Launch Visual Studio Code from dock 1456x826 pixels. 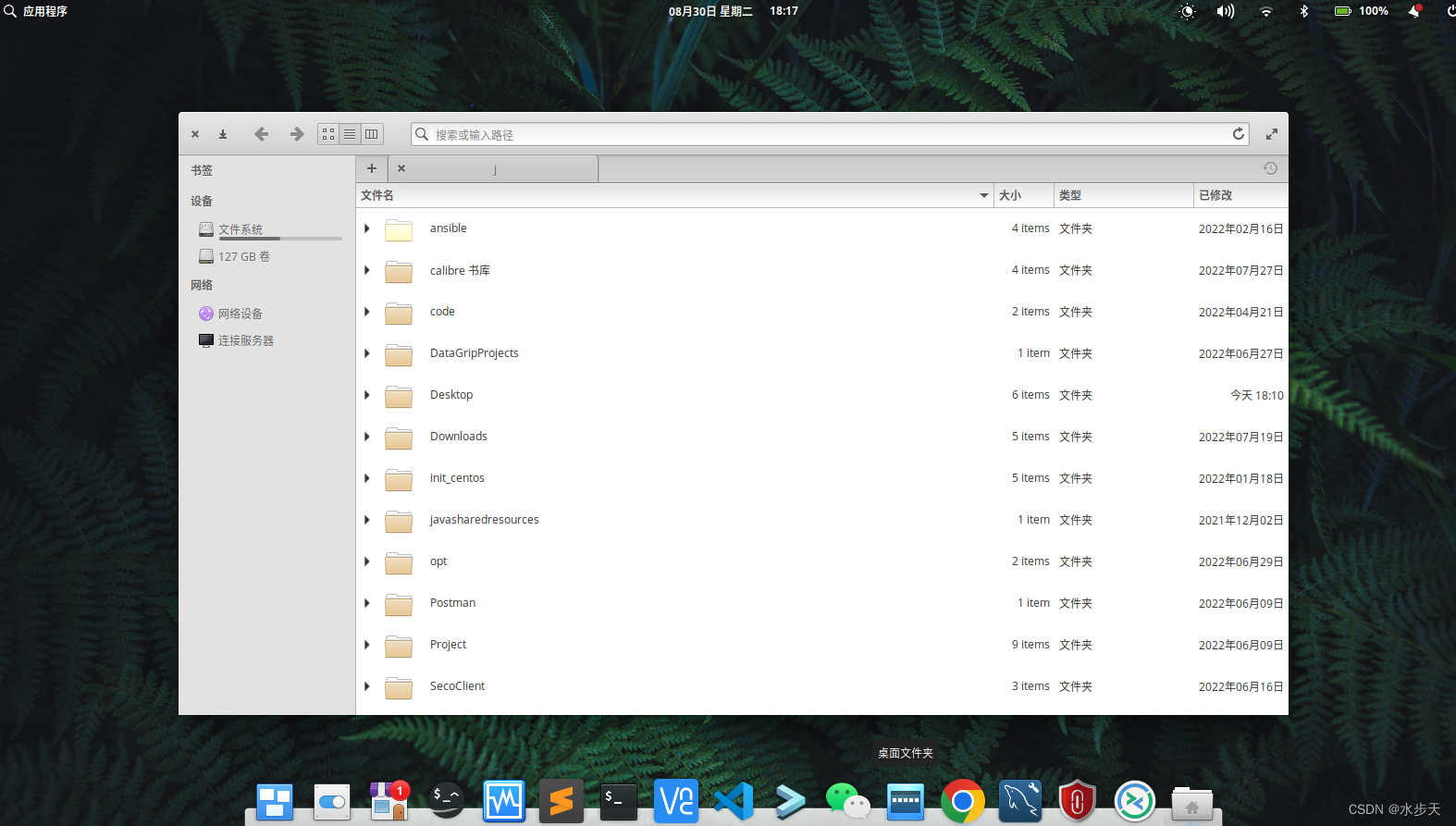(x=734, y=802)
